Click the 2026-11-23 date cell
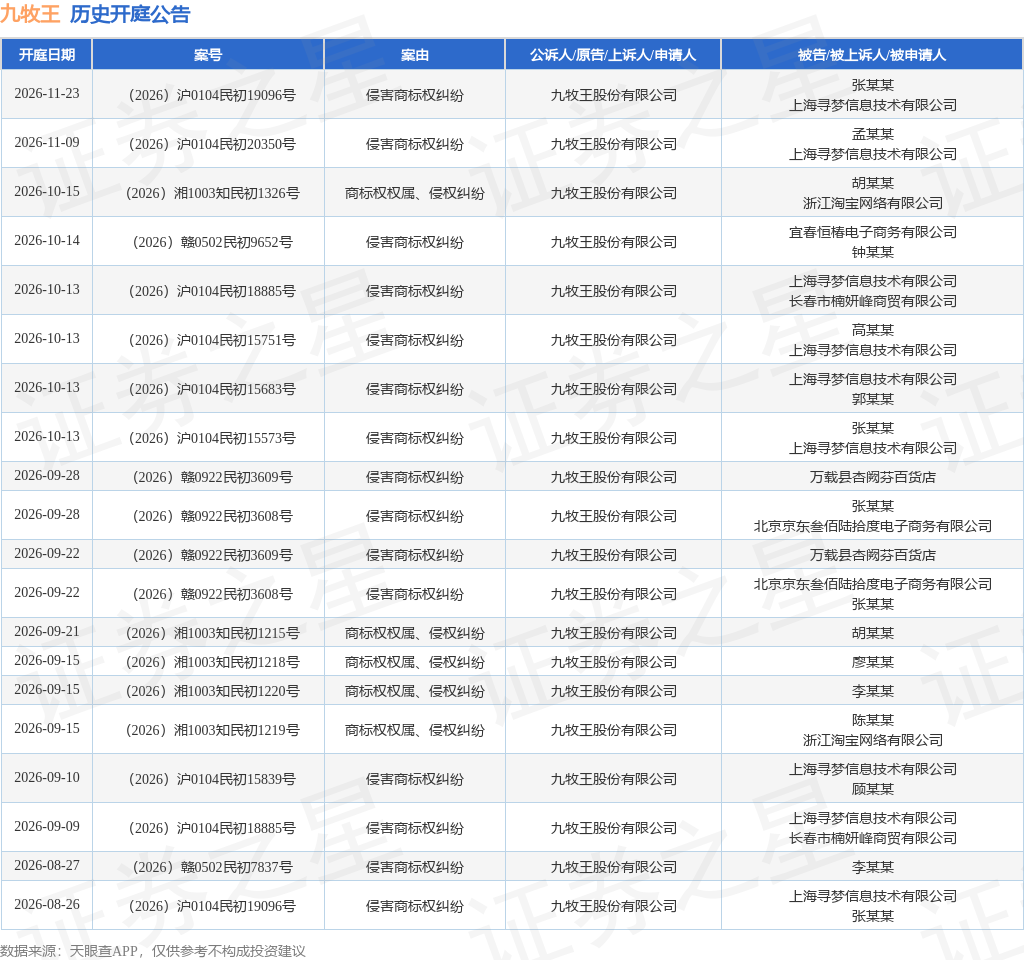Image resolution: width=1024 pixels, height=960 pixels. [47, 93]
